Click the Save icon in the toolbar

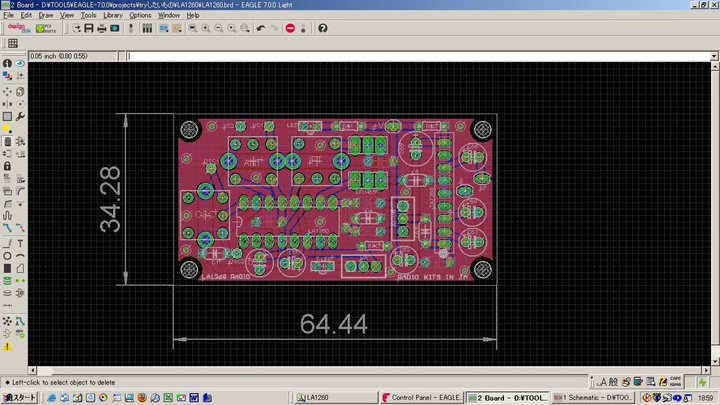[x=87, y=28]
